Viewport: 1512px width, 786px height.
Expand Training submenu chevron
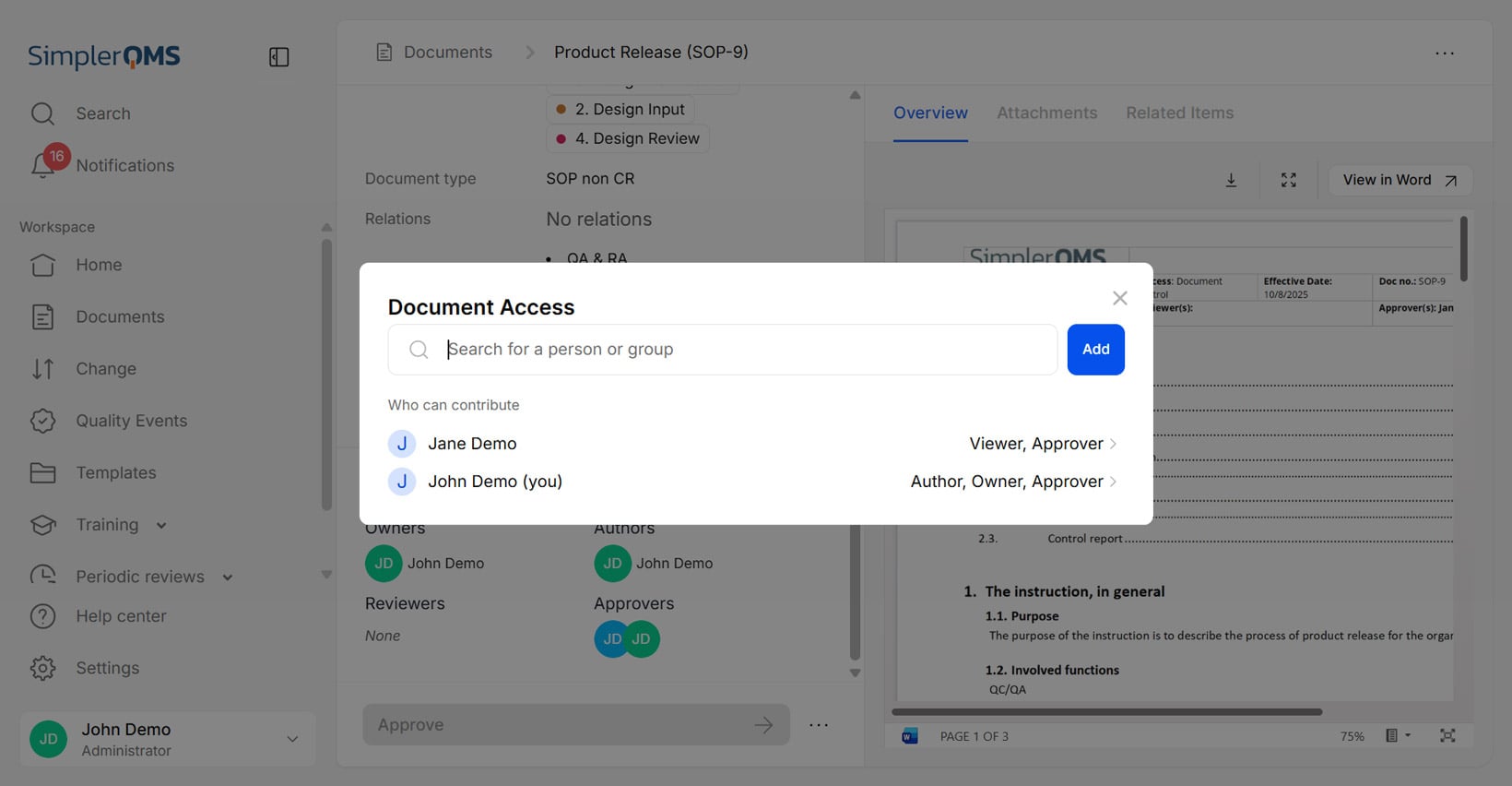[x=161, y=526]
